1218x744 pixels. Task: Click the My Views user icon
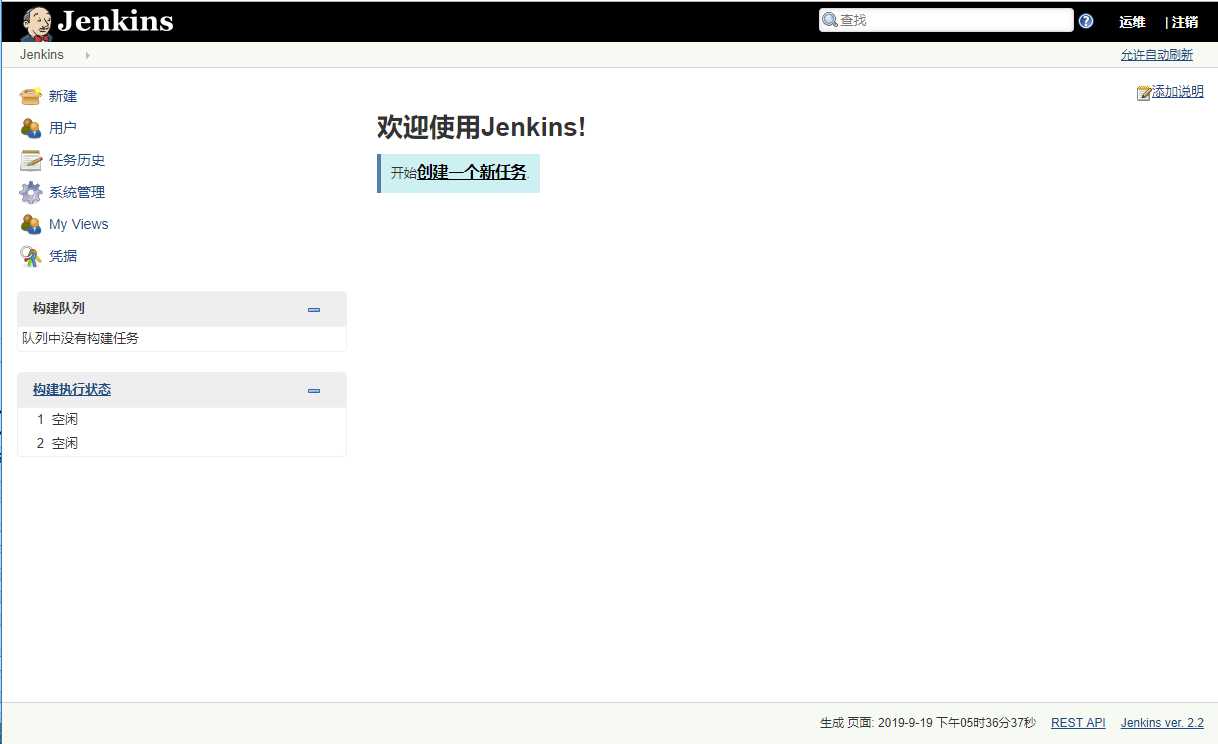[31, 224]
